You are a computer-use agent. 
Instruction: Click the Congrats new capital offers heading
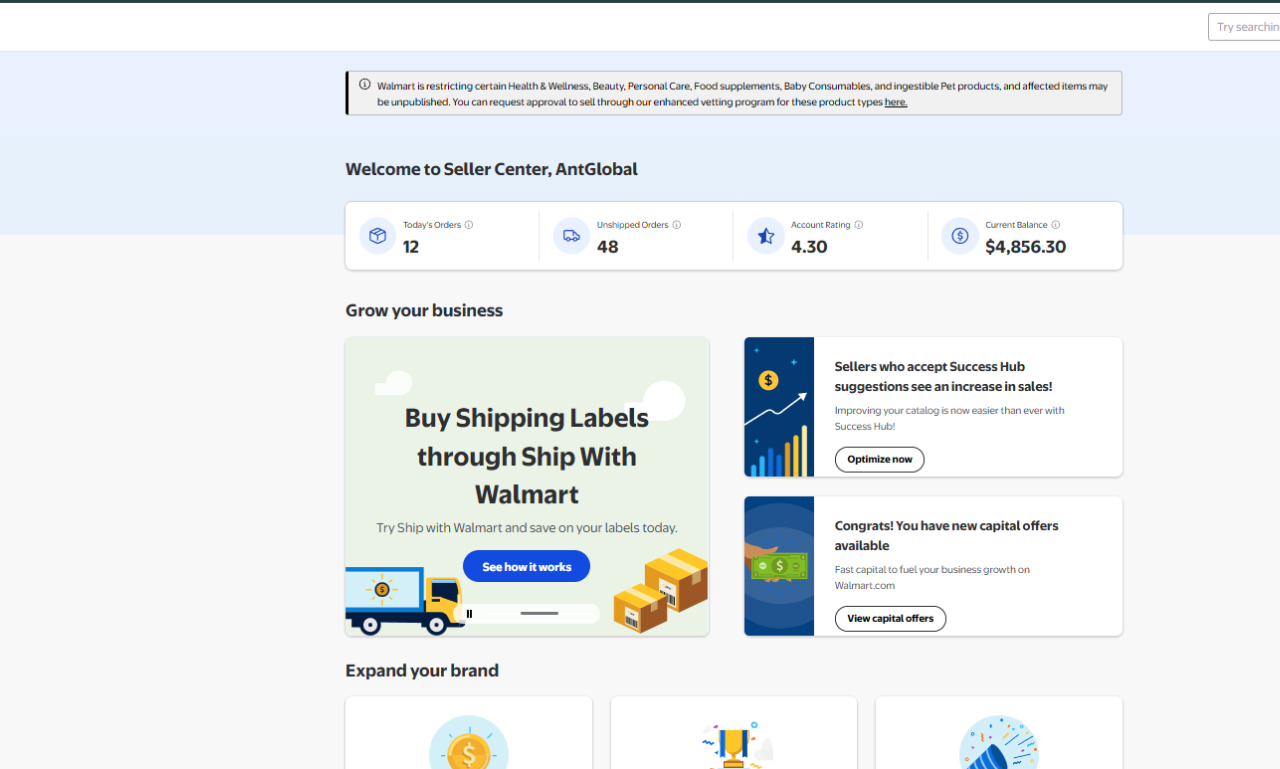point(947,535)
